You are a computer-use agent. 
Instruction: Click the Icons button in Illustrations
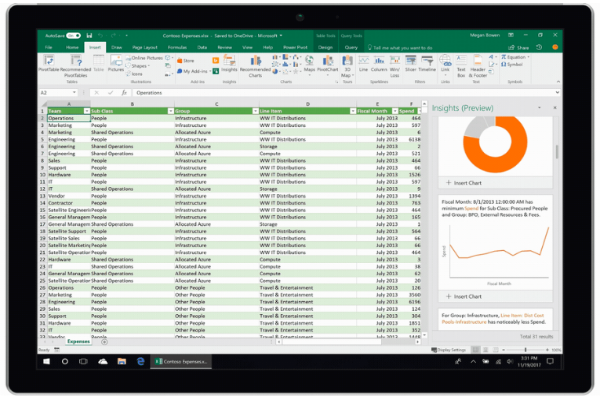coord(134,74)
